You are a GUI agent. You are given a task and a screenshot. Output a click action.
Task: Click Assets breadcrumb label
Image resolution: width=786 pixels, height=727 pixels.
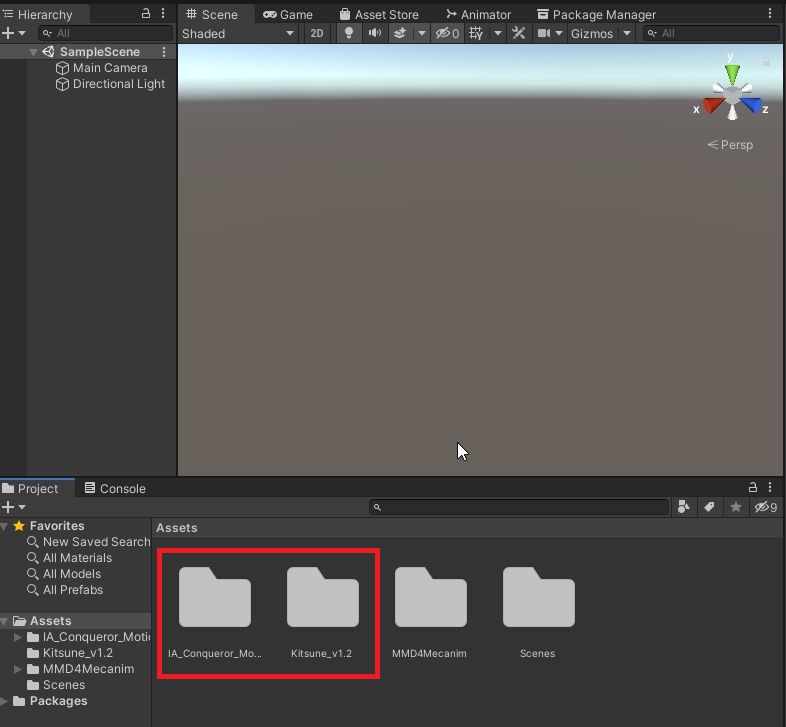pos(176,527)
